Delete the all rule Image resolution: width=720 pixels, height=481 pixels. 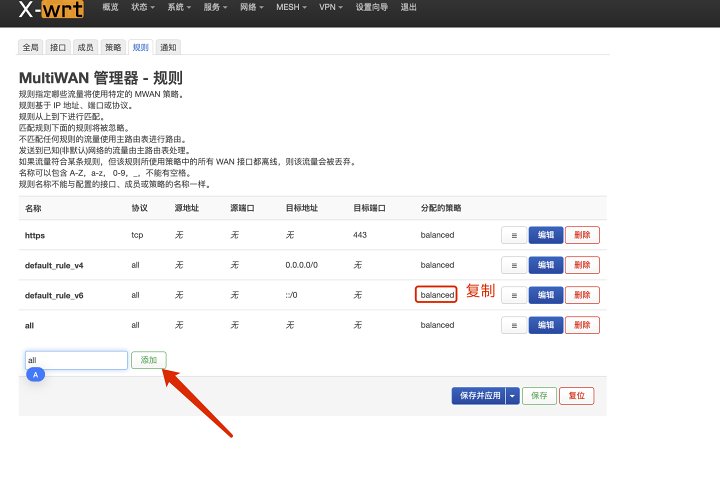pos(582,325)
